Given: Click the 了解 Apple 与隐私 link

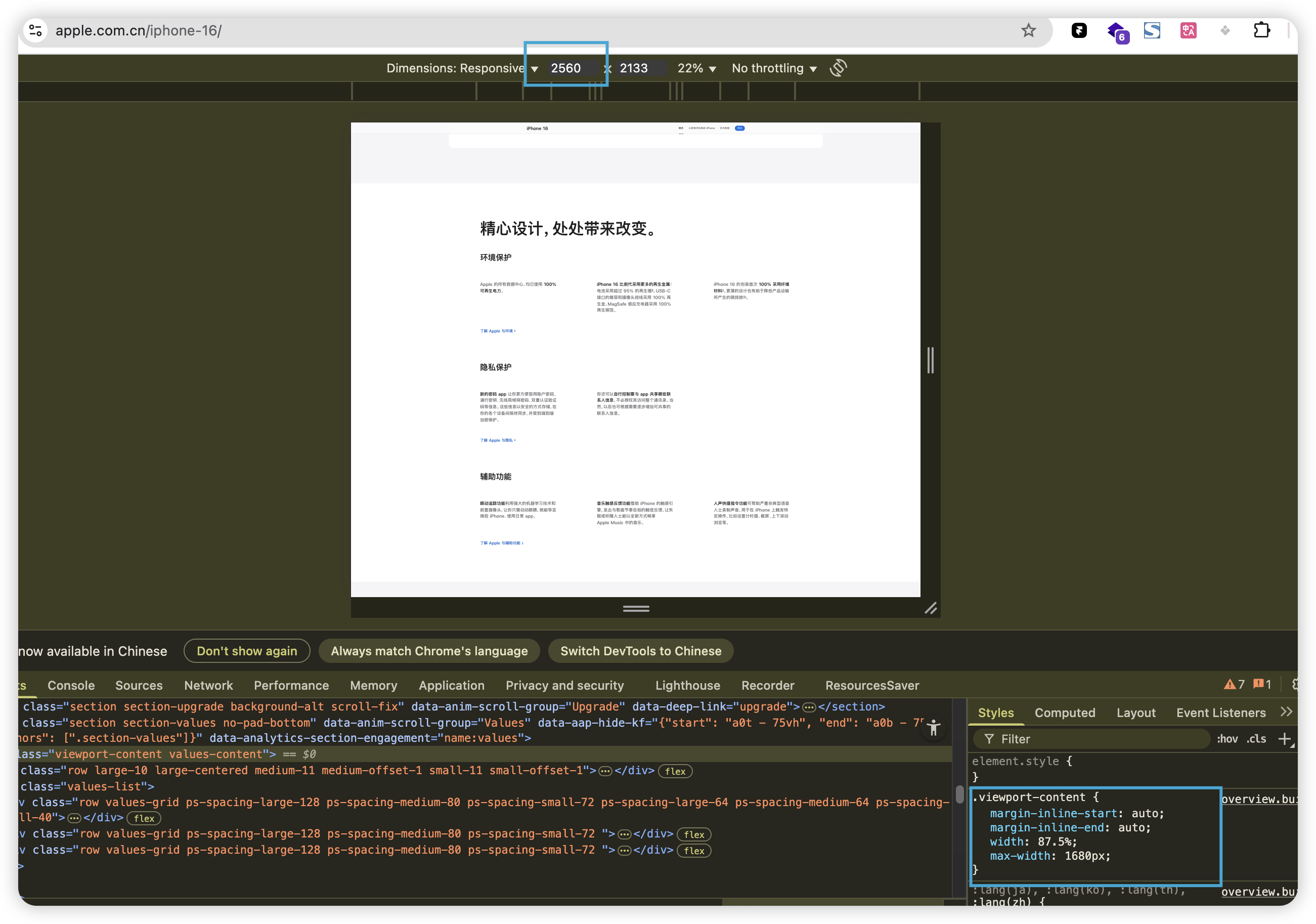Looking at the screenshot, I should pyautogui.click(x=498, y=440).
